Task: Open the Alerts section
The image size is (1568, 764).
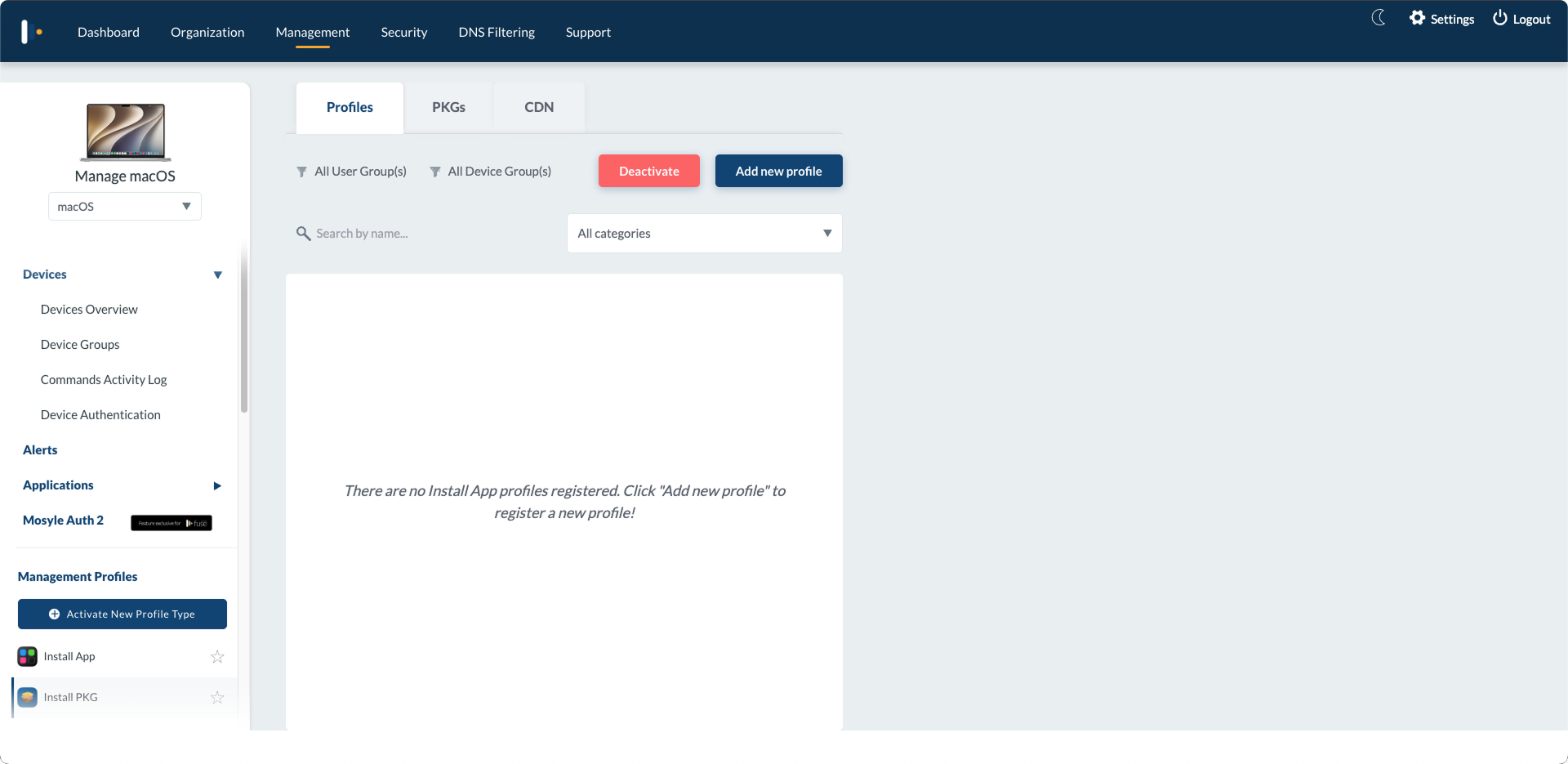Action: (40, 450)
